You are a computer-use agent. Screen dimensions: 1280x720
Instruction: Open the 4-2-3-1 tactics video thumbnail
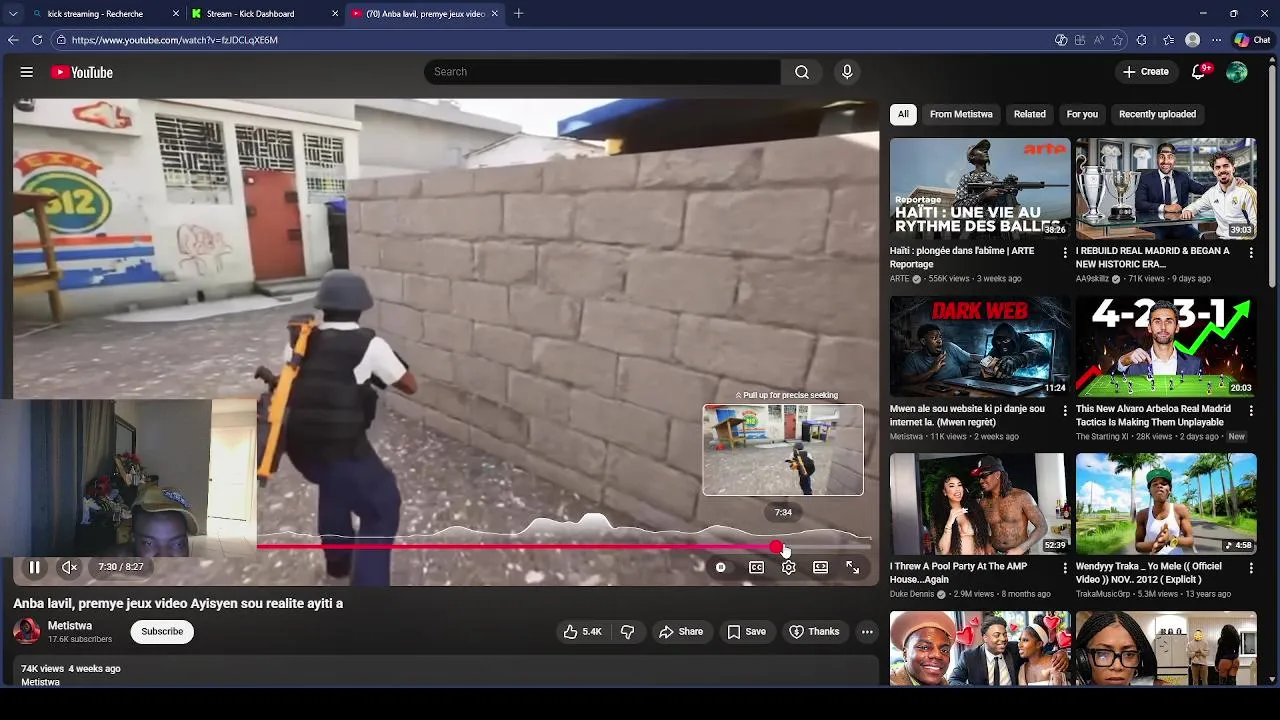[1166, 346]
